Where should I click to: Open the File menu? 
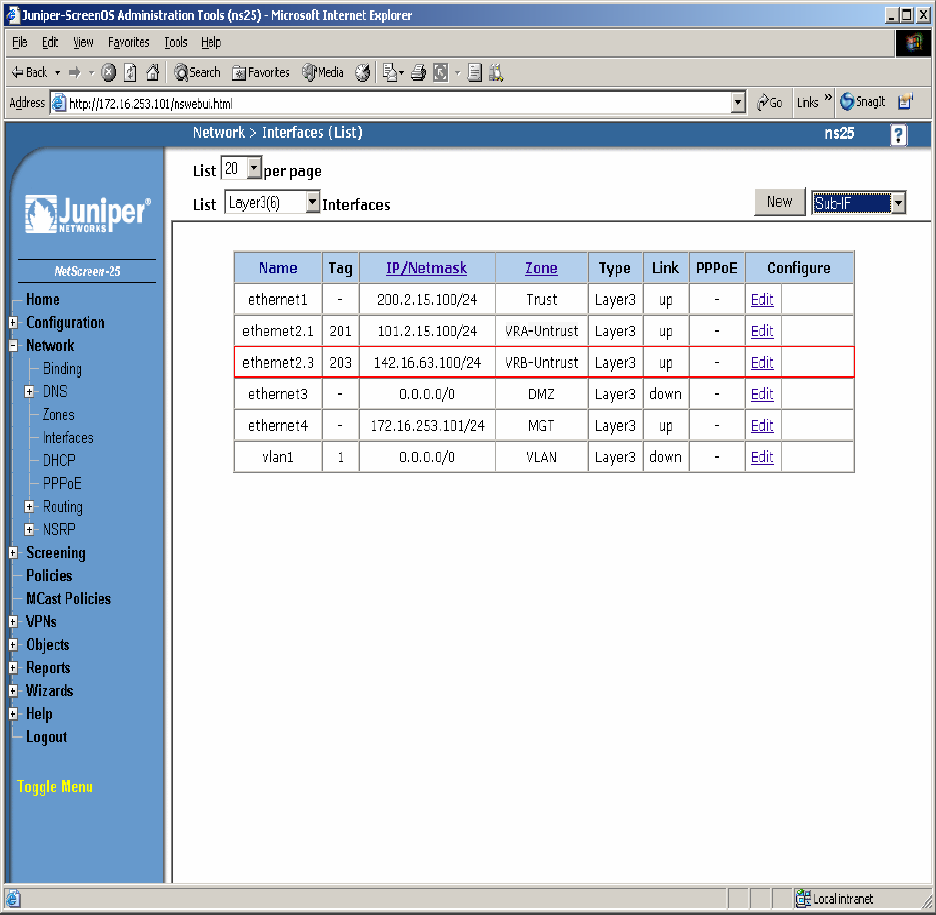point(20,42)
